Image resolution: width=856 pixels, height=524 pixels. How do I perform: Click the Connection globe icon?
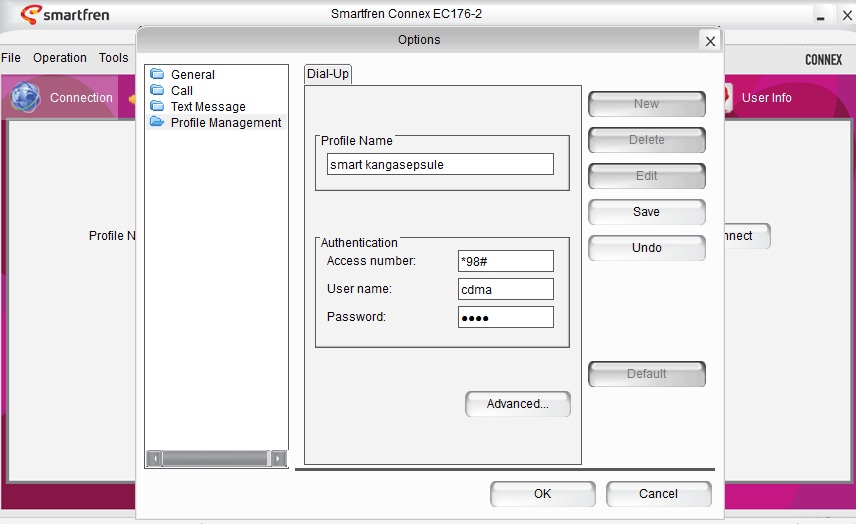(x=25, y=97)
